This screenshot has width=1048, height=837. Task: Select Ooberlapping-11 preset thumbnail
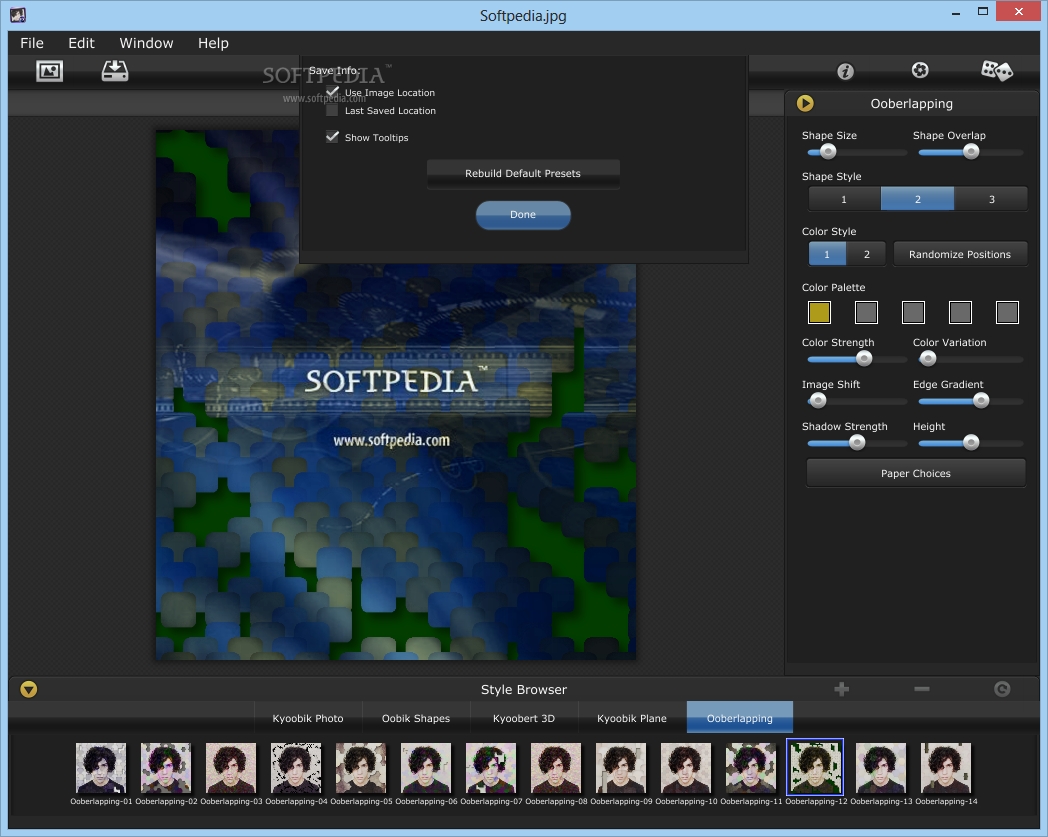pos(751,767)
